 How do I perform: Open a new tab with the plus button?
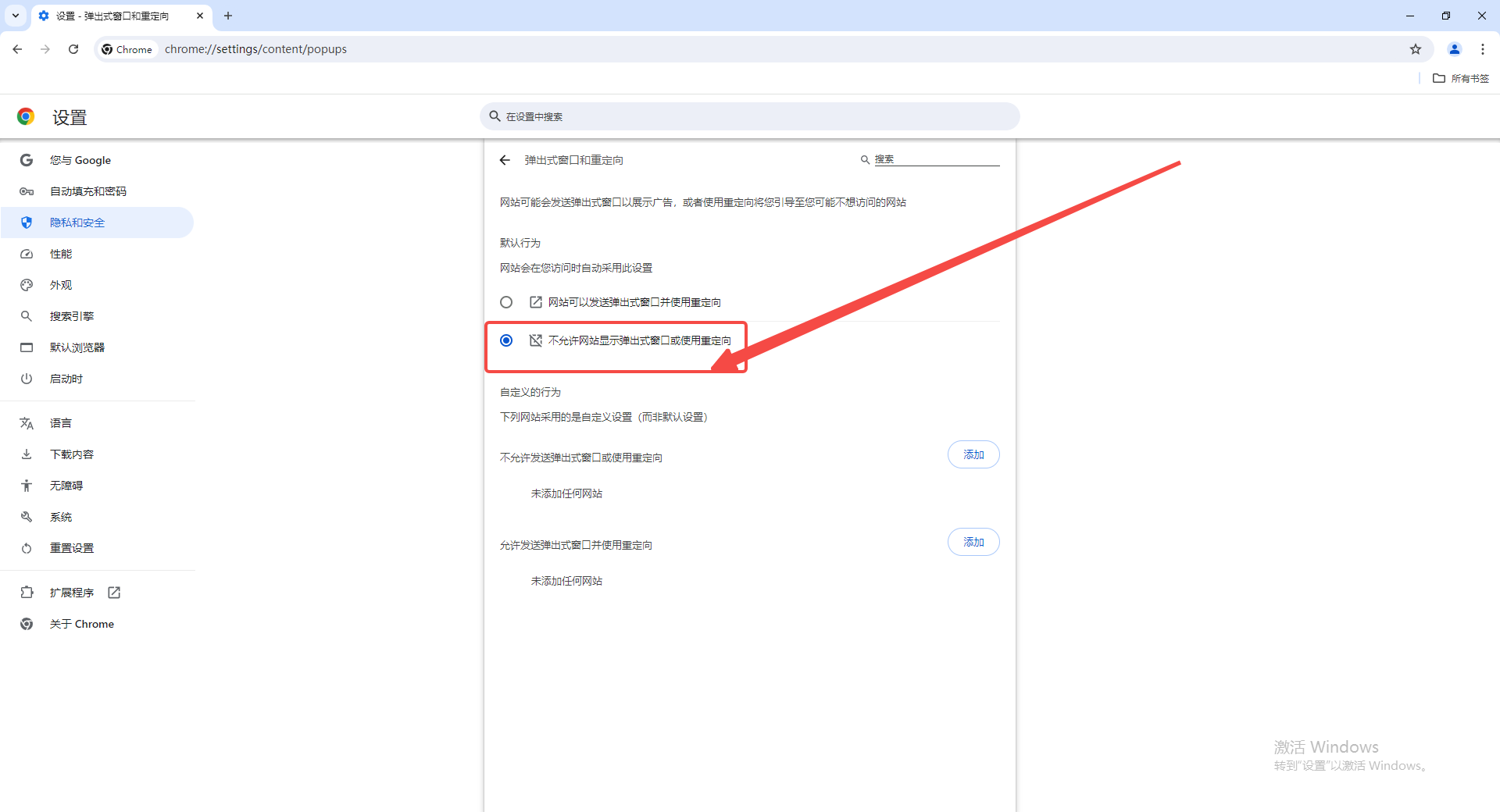[x=228, y=16]
